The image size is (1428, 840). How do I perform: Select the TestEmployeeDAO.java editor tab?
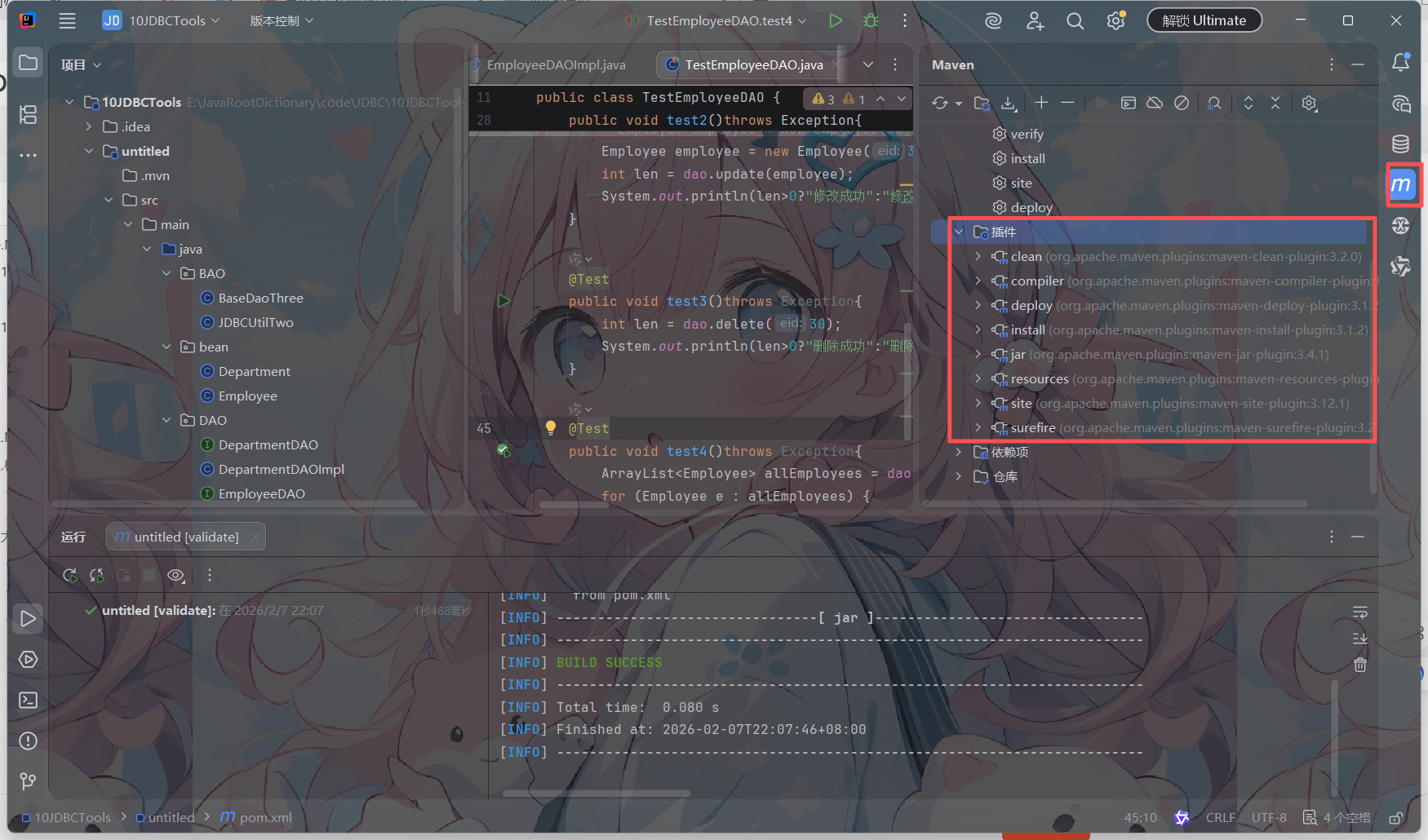point(753,65)
